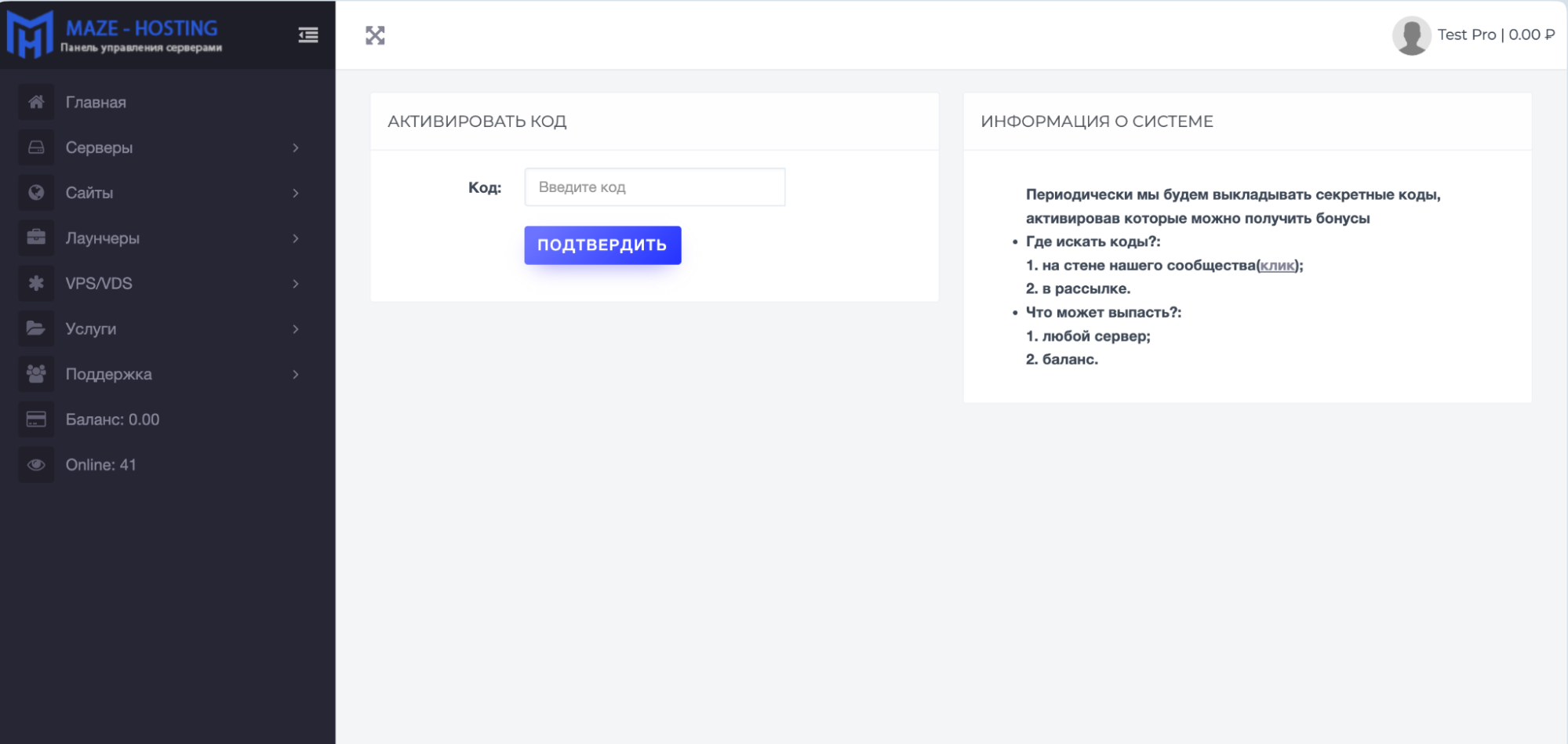The width and height of the screenshot is (1568, 744).
Task: Follow the клик community link
Action: click(x=1277, y=266)
